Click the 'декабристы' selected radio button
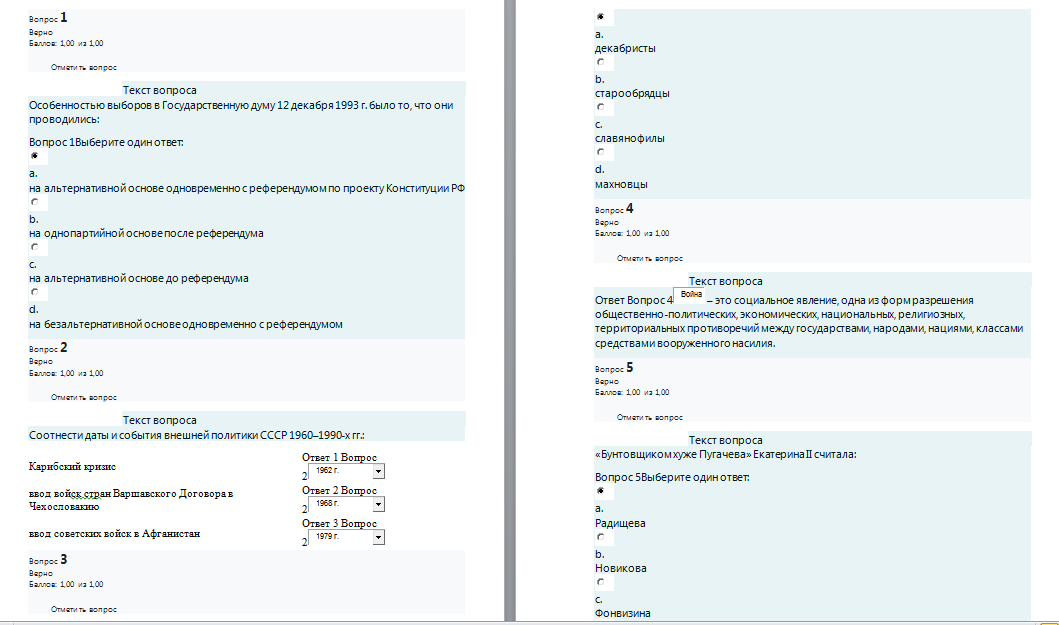 point(600,17)
